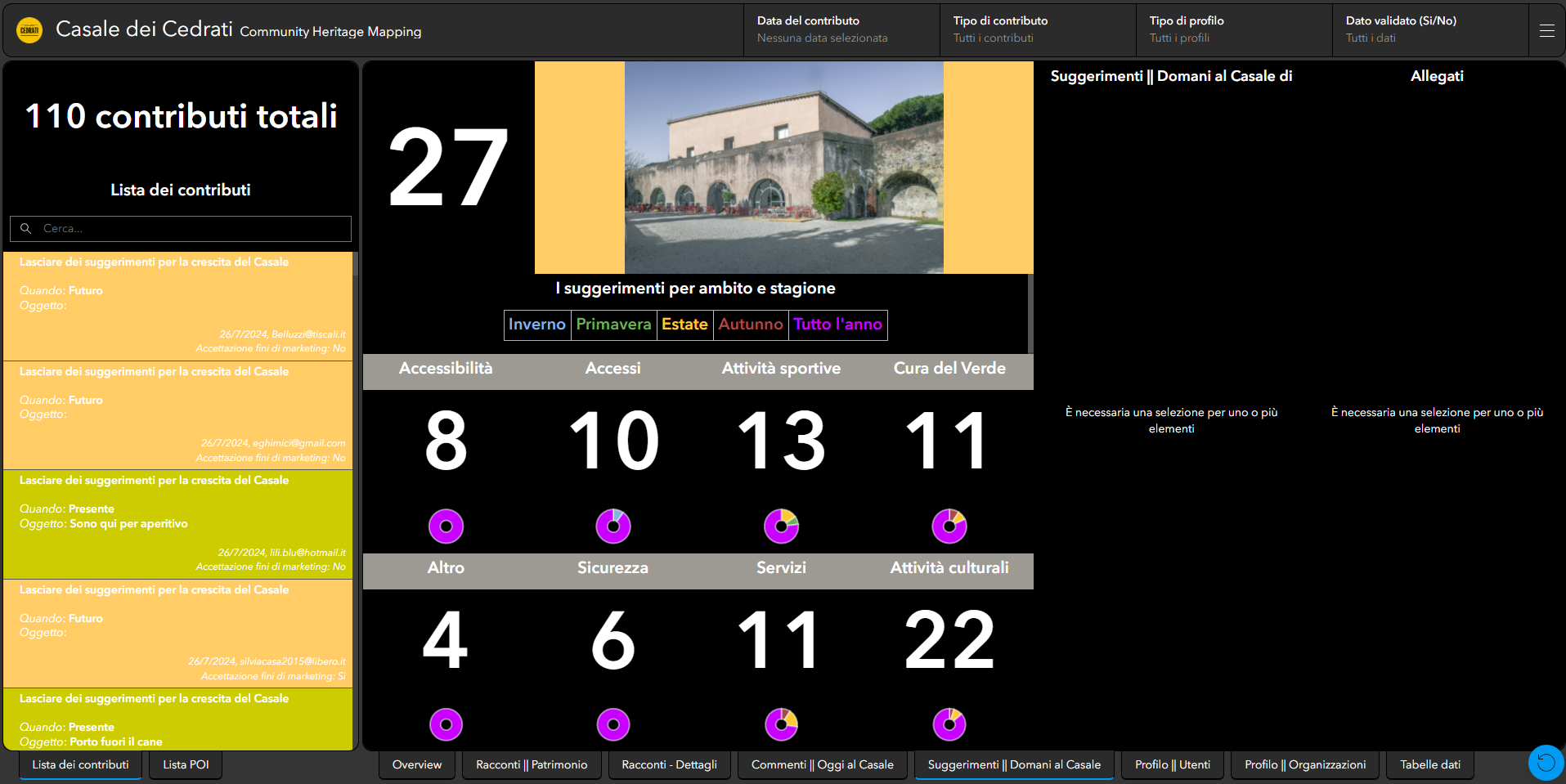Click the 110 contributi totali indicator
Viewport: 1566px width, 784px height.
point(181,116)
